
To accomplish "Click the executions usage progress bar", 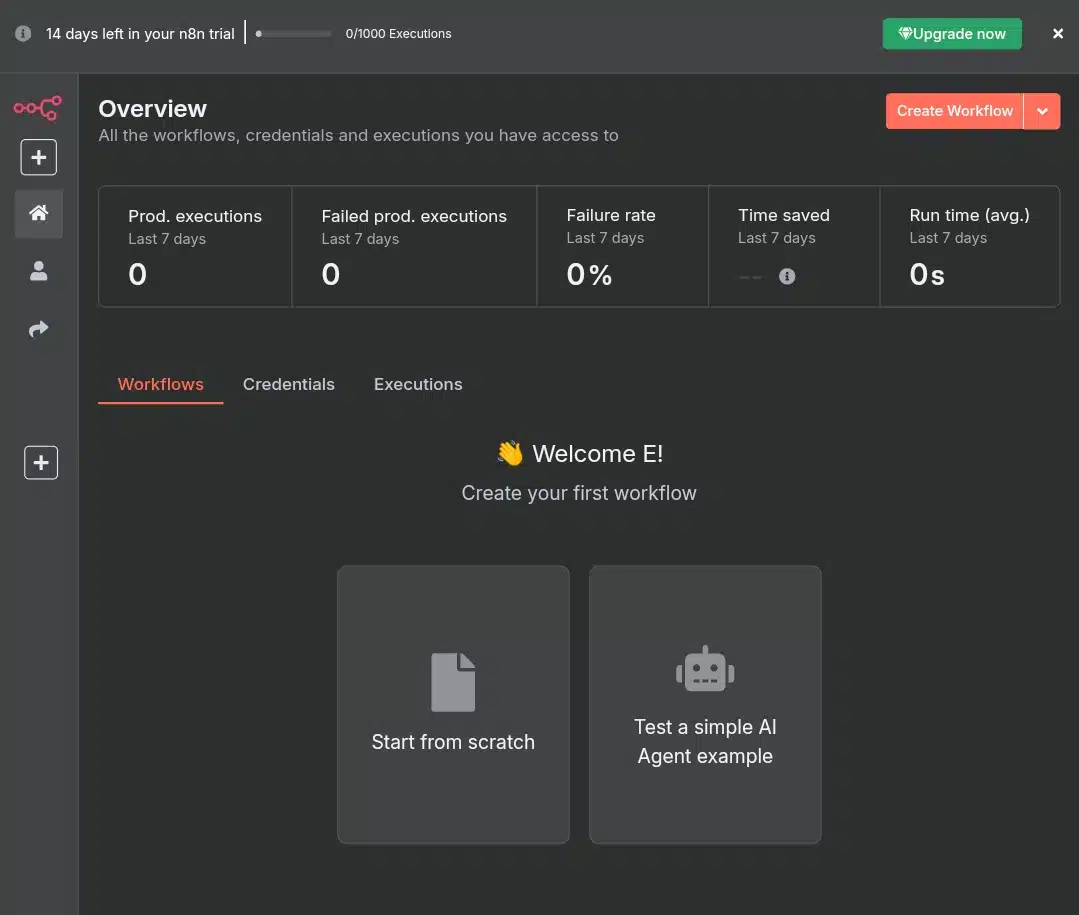I will pyautogui.click(x=294, y=34).
